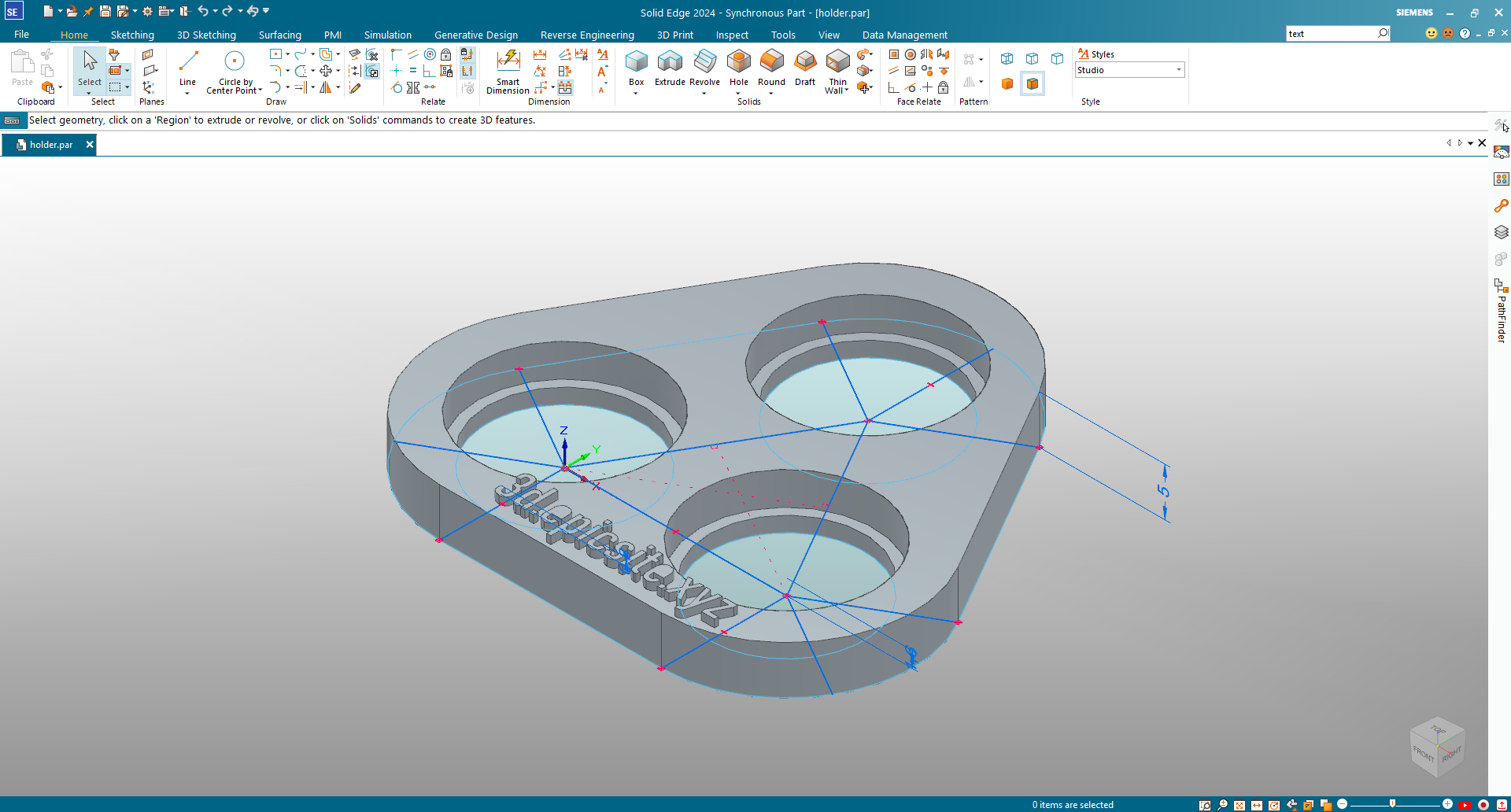The width and height of the screenshot is (1511, 812).
Task: Select the holder.par document tab
Action: [49, 144]
